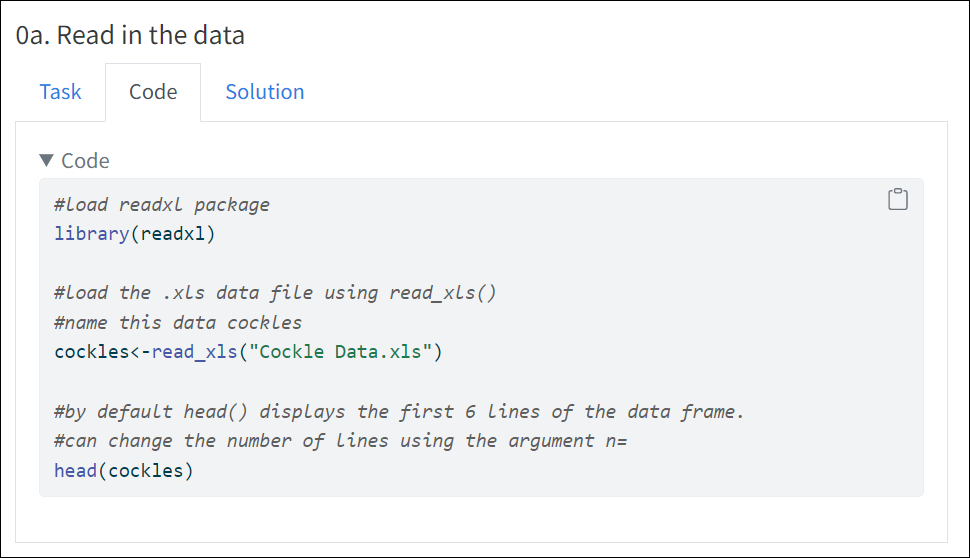Click the '#load the .xls data file' comment line
Screen dimensions: 970x558
click(x=275, y=293)
